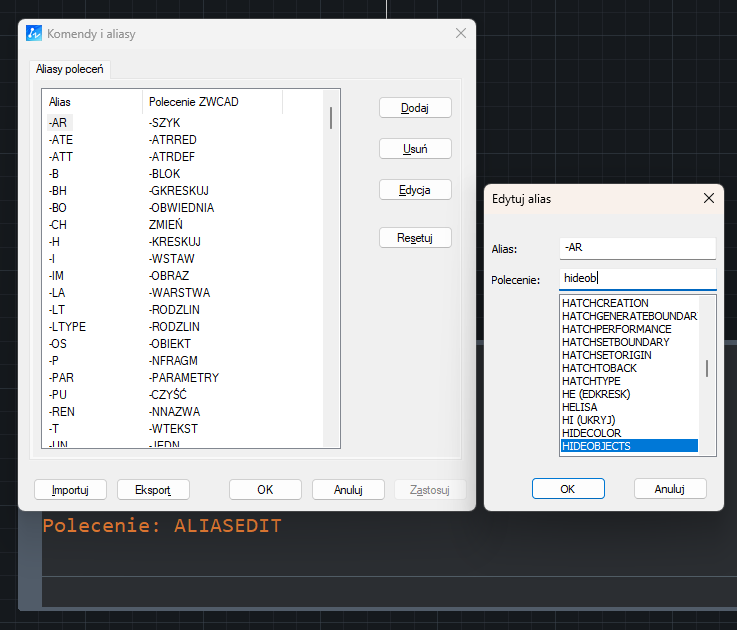This screenshot has width=737, height=630.
Task: Choose HATCHCREATION from the suggestion list
Action: pos(630,303)
